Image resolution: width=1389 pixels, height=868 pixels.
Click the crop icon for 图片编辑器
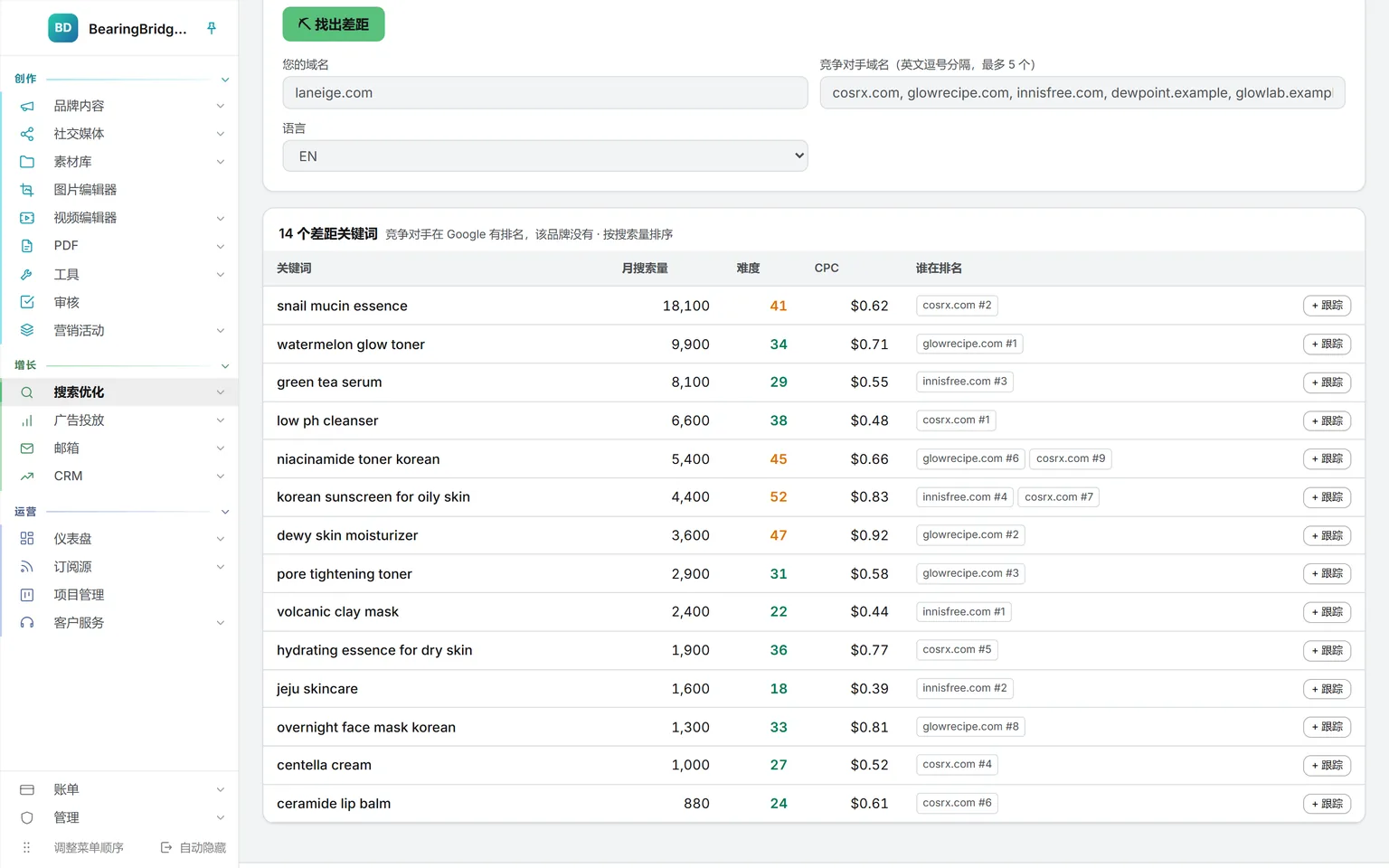pos(27,190)
